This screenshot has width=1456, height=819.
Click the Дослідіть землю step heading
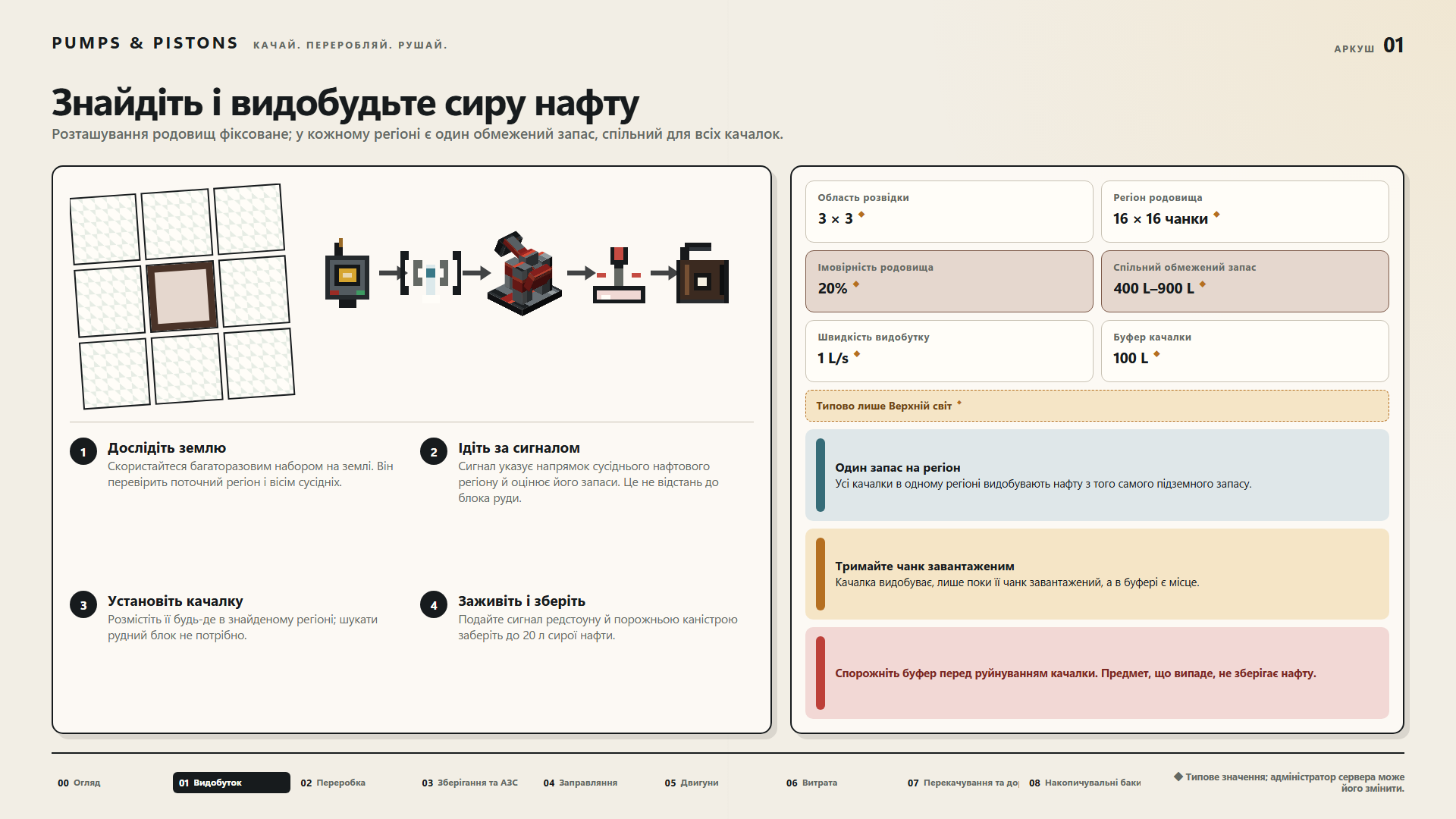[167, 448]
